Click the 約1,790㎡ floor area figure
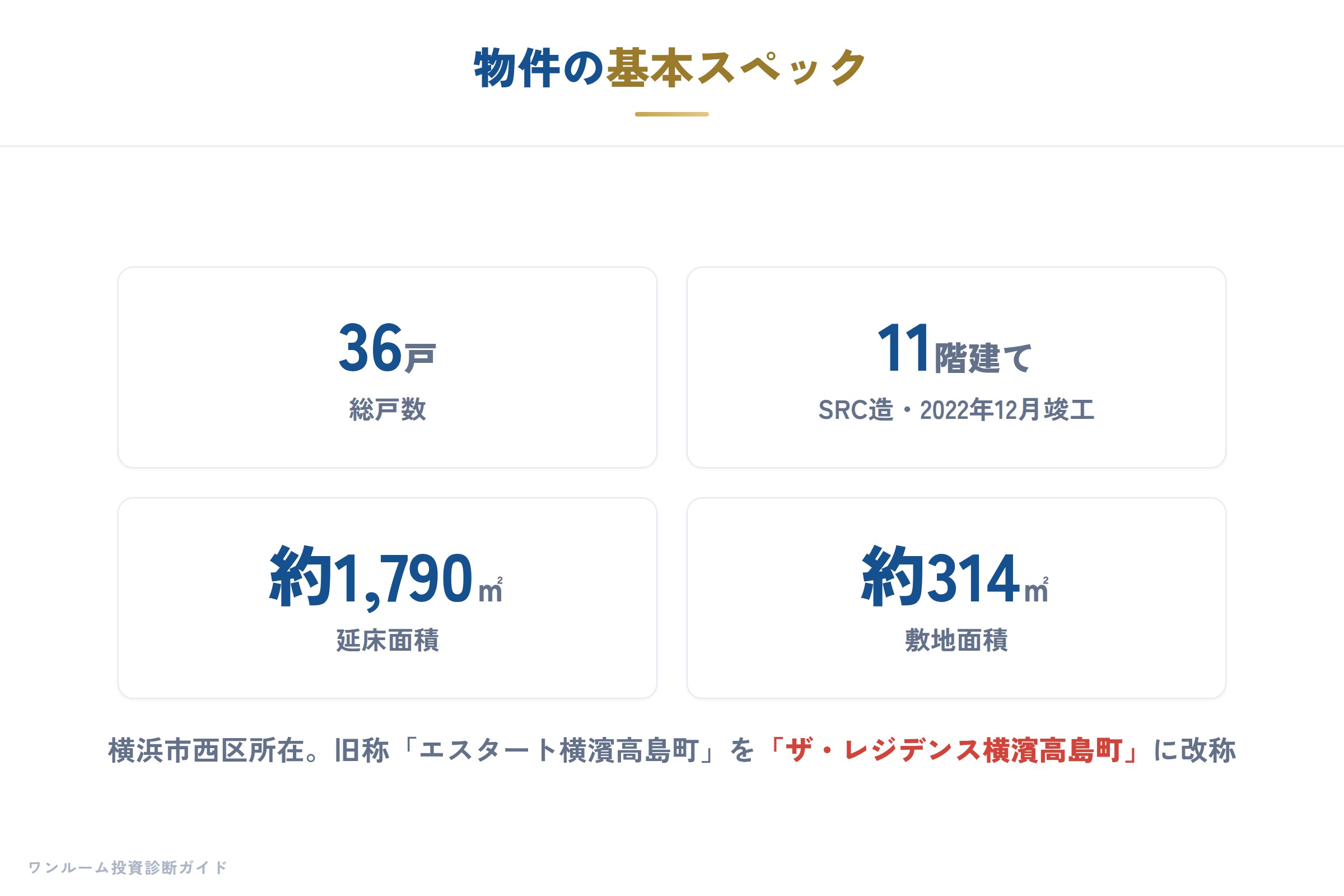Screen dimensions: 1344x896 point(386,578)
